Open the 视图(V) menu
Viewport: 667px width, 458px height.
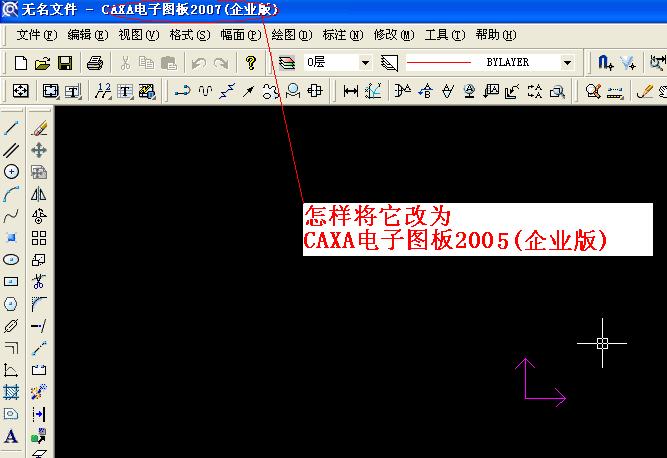pyautogui.click(x=139, y=35)
